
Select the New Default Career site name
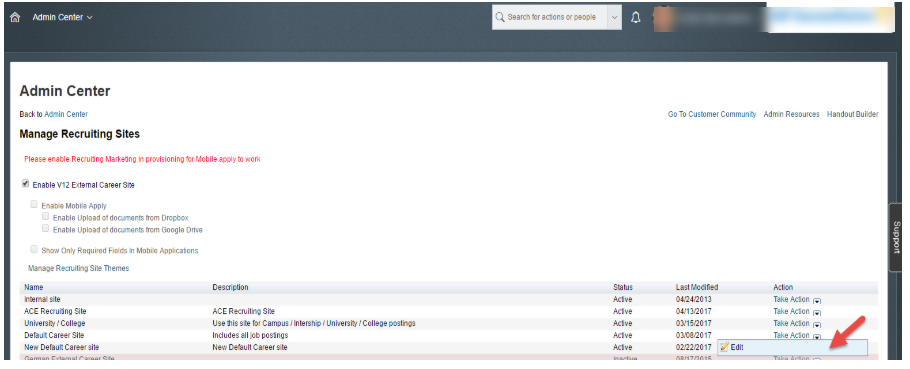[x=62, y=347]
